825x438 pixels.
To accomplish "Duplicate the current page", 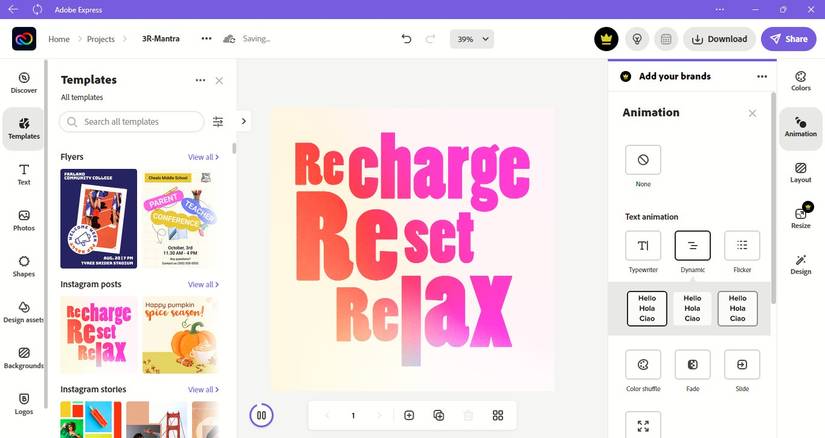I will (438, 415).
